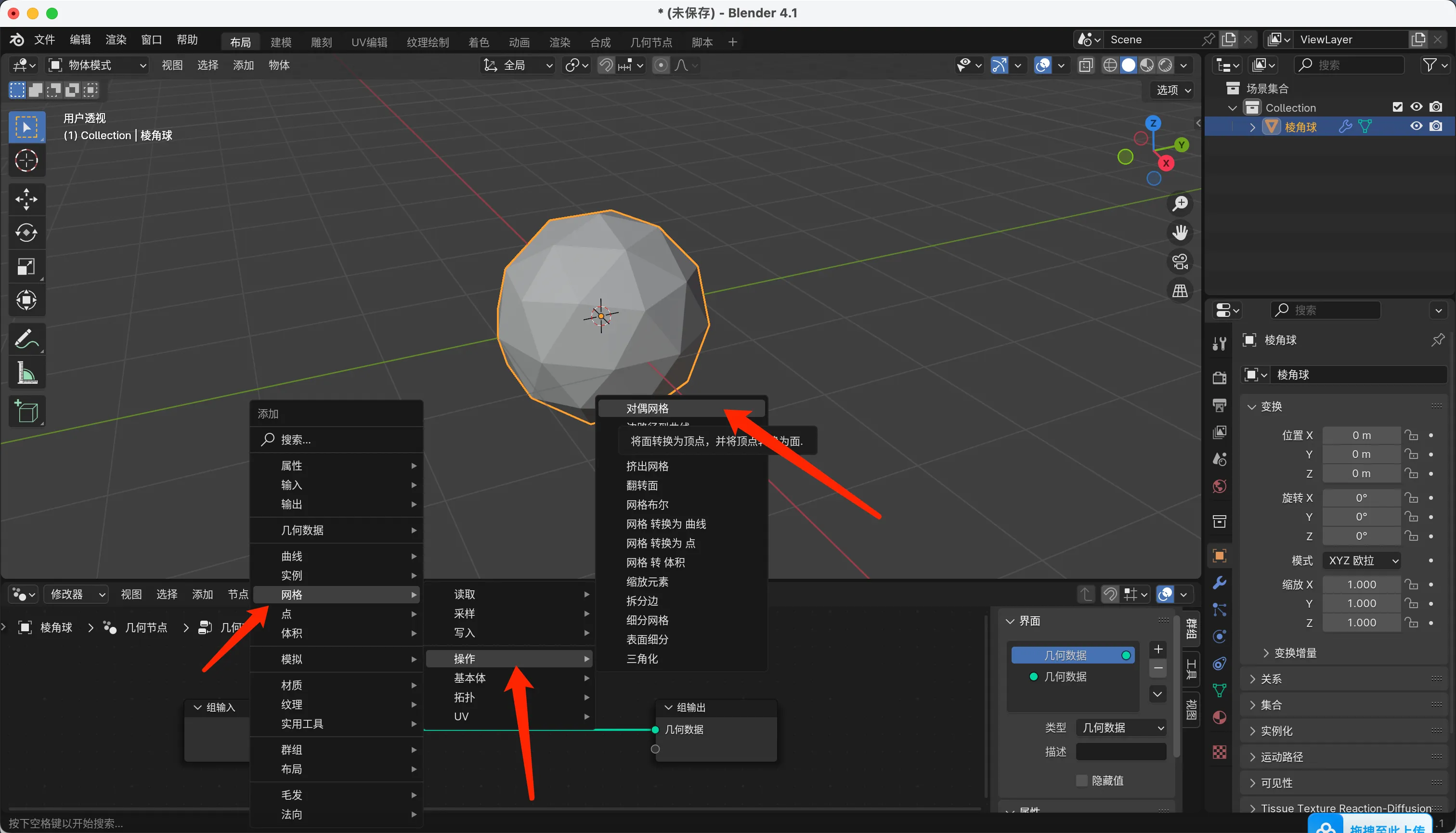Toggle camera view icon in viewport
The width and height of the screenshot is (1456, 833).
pos(1180,262)
